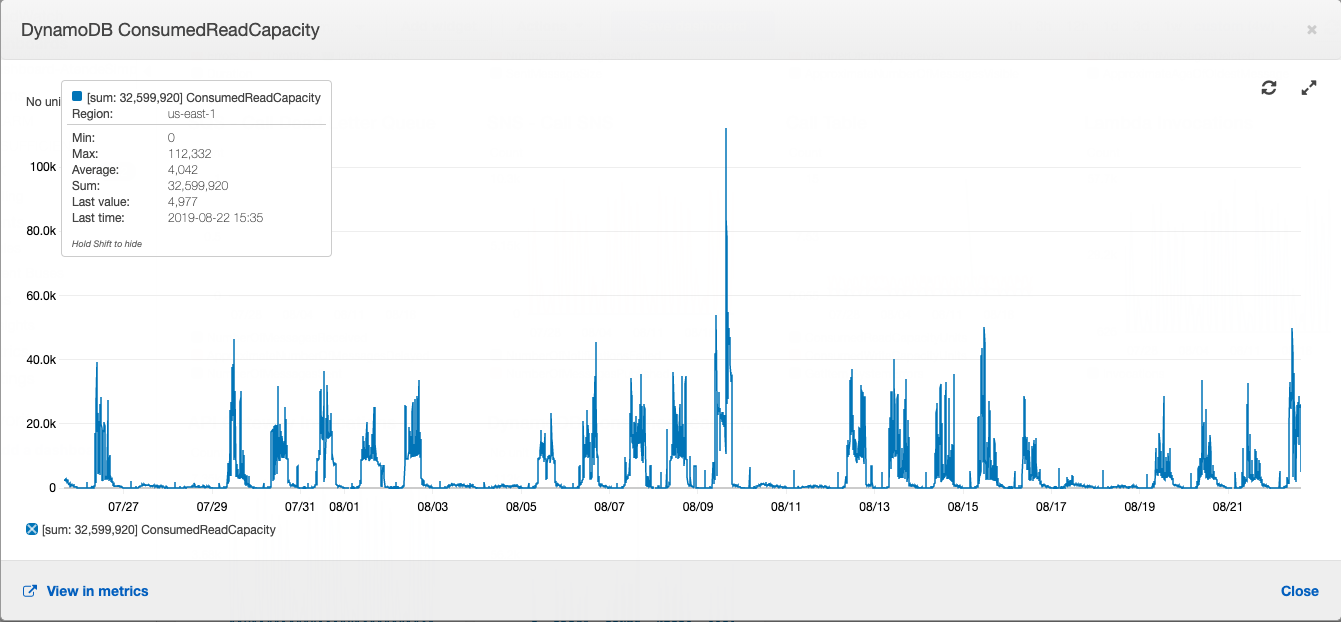Click the 08/19 x-axis date label

point(1139,507)
